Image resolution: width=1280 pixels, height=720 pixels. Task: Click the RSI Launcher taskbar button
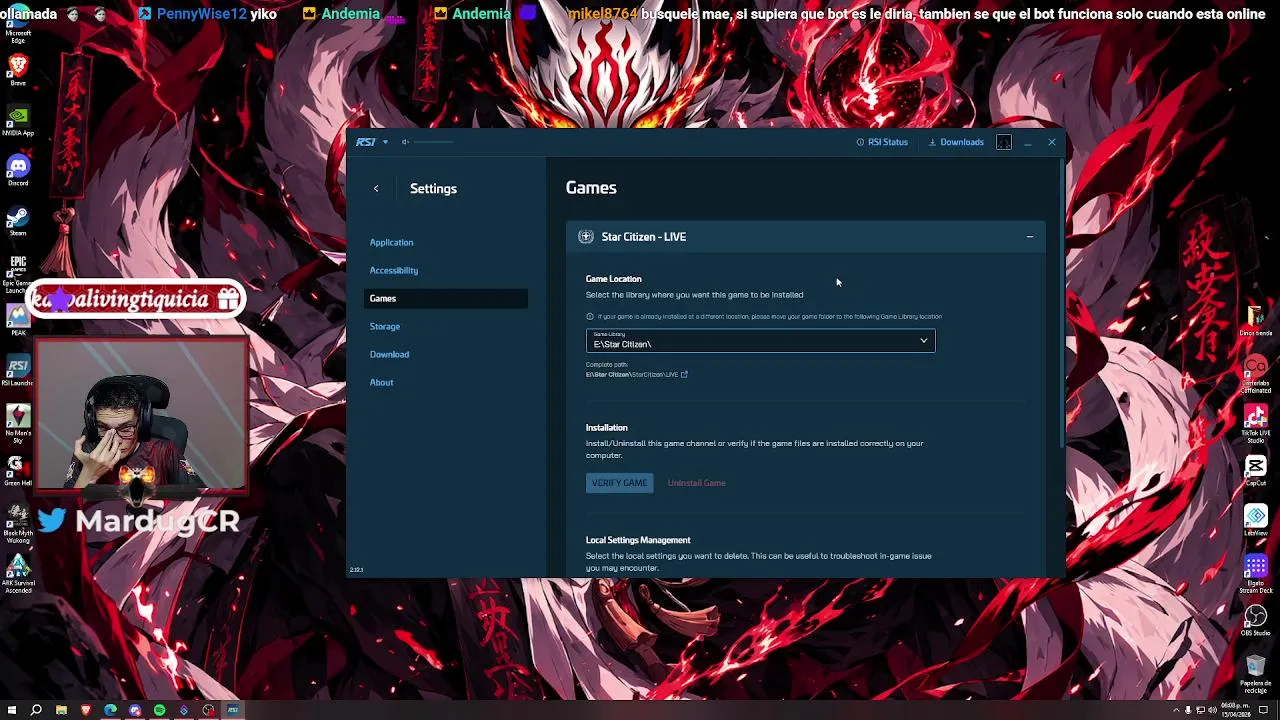pos(233,710)
